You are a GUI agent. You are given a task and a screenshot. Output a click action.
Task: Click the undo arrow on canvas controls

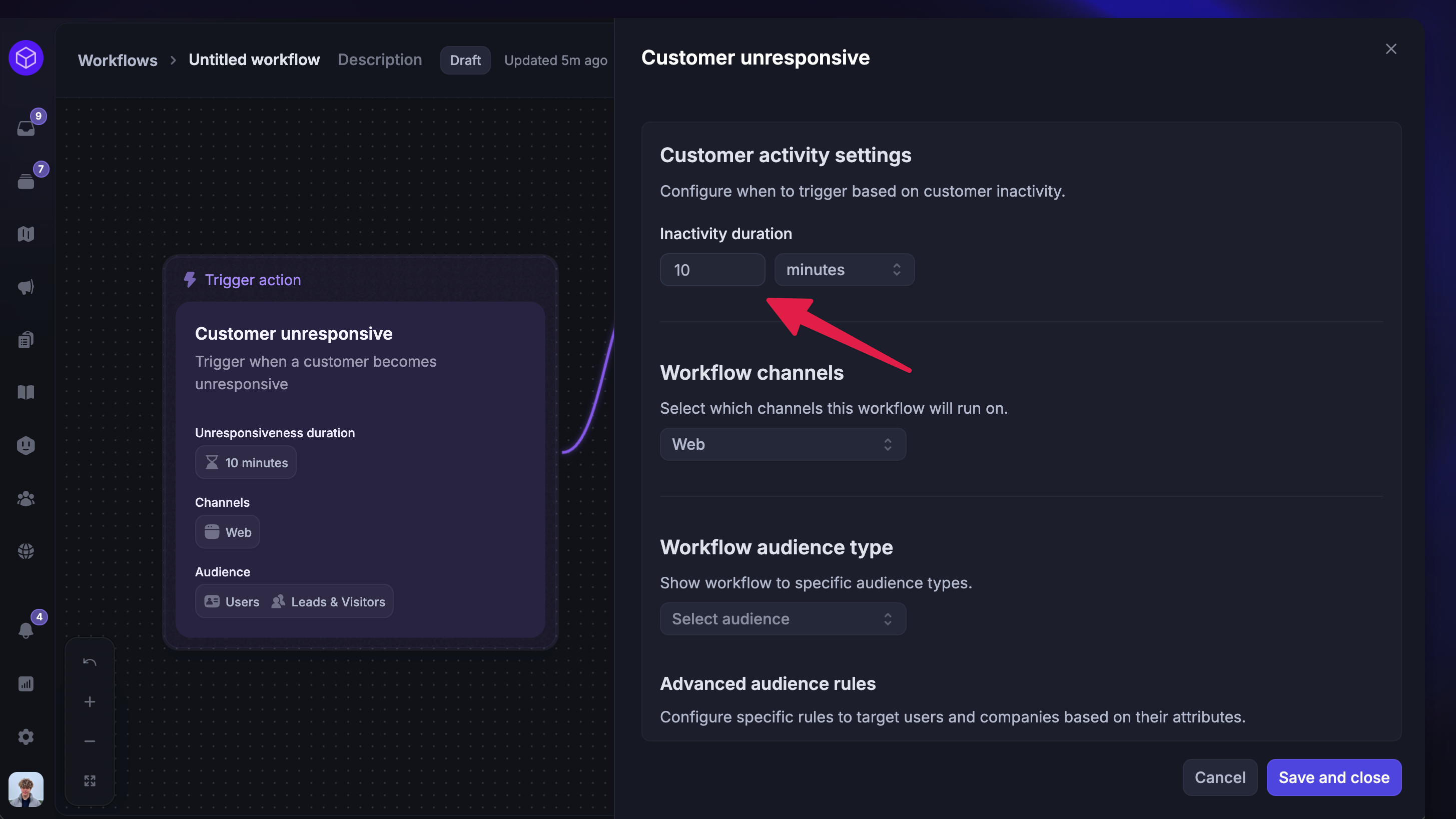click(x=90, y=662)
